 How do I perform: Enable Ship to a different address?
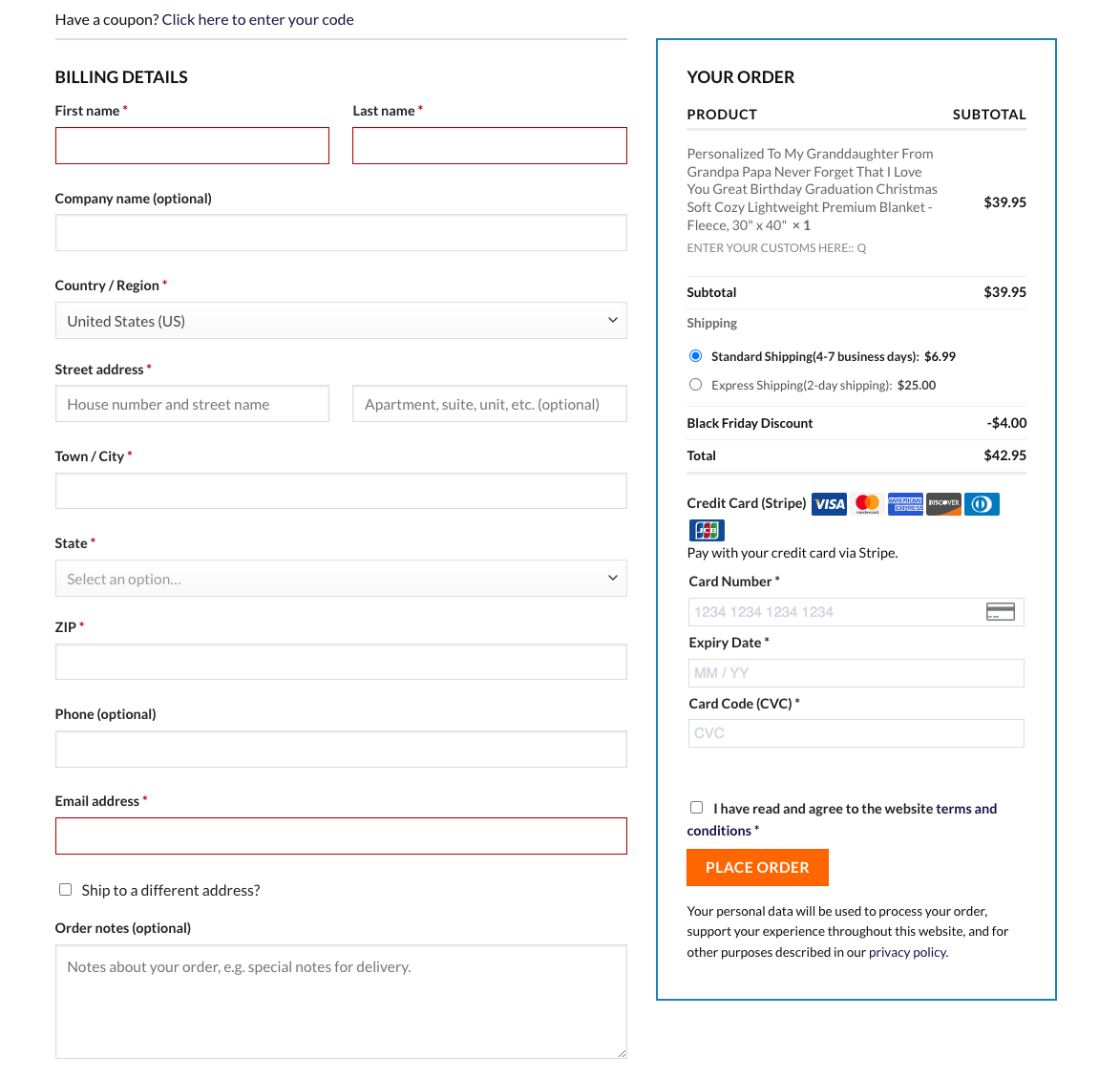pos(66,890)
